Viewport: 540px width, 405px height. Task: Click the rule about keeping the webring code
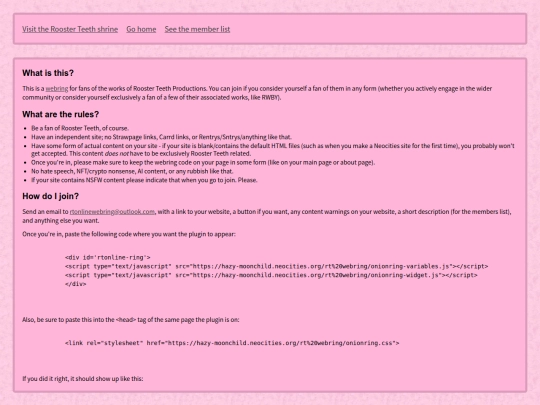pos(203,162)
